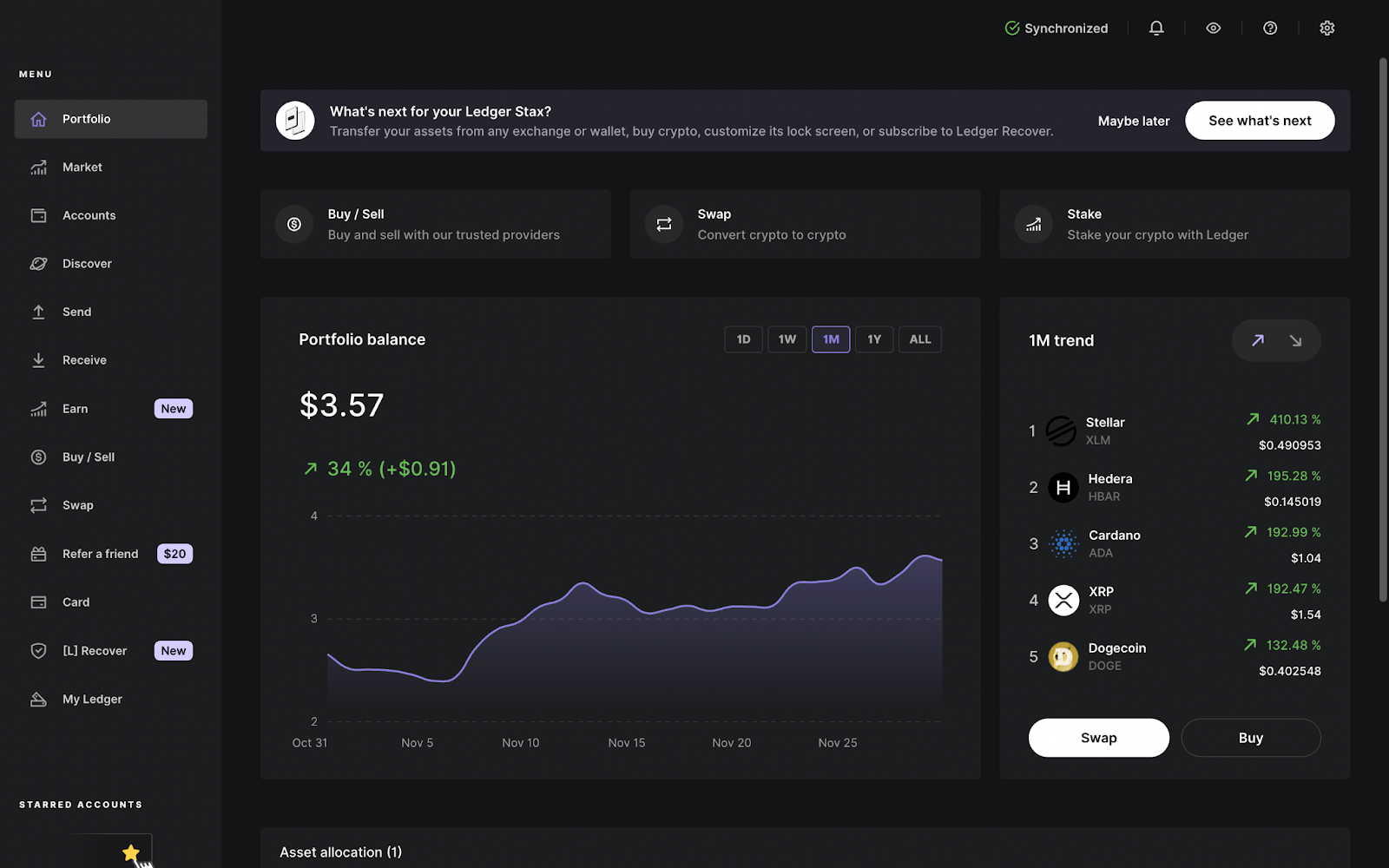Open the settings gear icon
Image resolution: width=1389 pixels, height=868 pixels.
tap(1326, 27)
